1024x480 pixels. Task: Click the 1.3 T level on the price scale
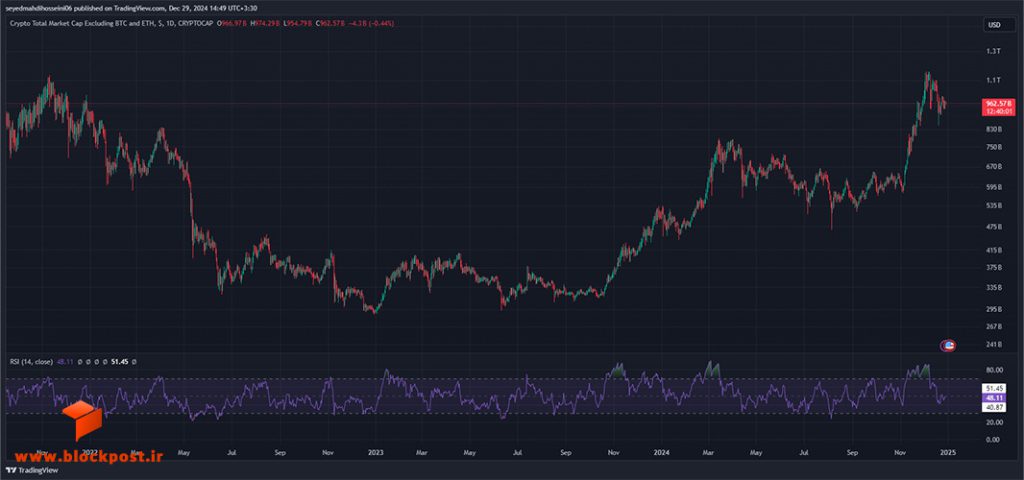tap(993, 51)
